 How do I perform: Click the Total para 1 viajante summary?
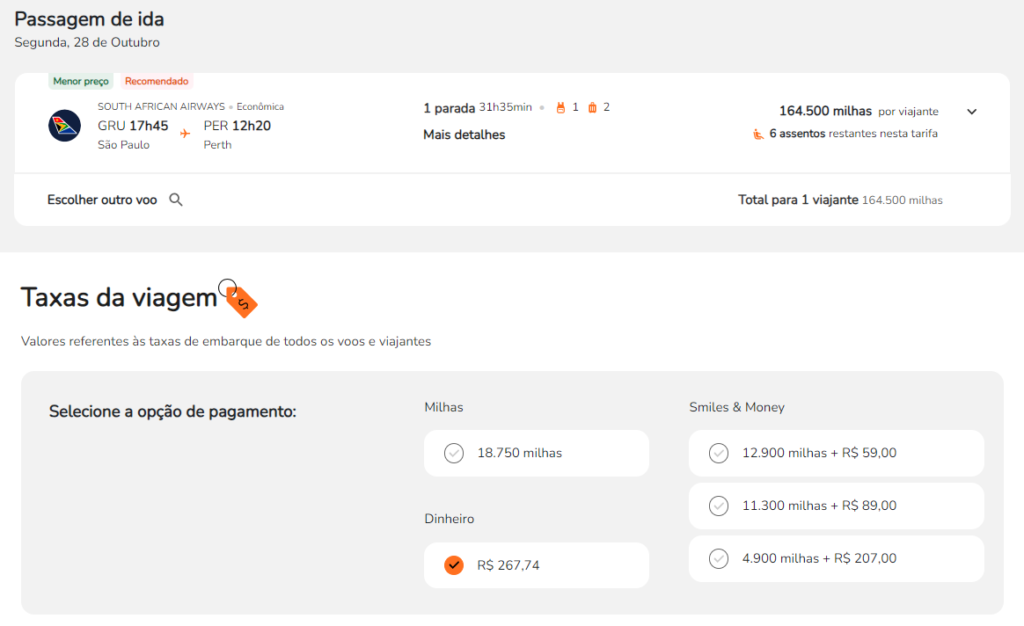click(839, 200)
